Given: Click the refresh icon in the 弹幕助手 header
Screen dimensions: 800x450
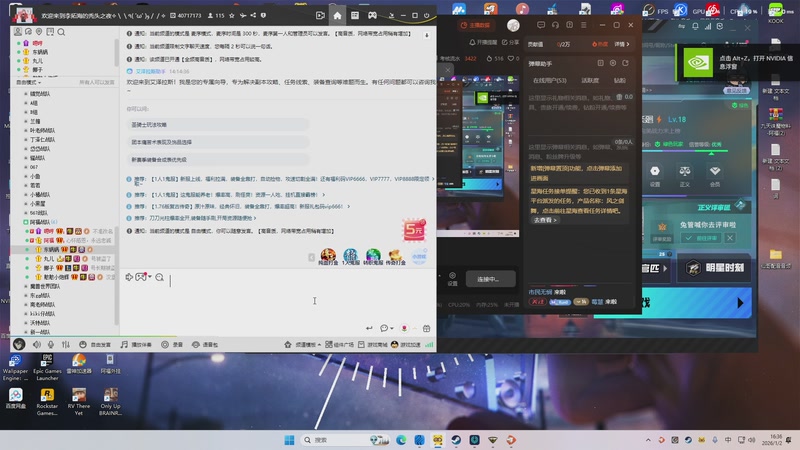Looking at the screenshot, I should pyautogui.click(x=626, y=63).
